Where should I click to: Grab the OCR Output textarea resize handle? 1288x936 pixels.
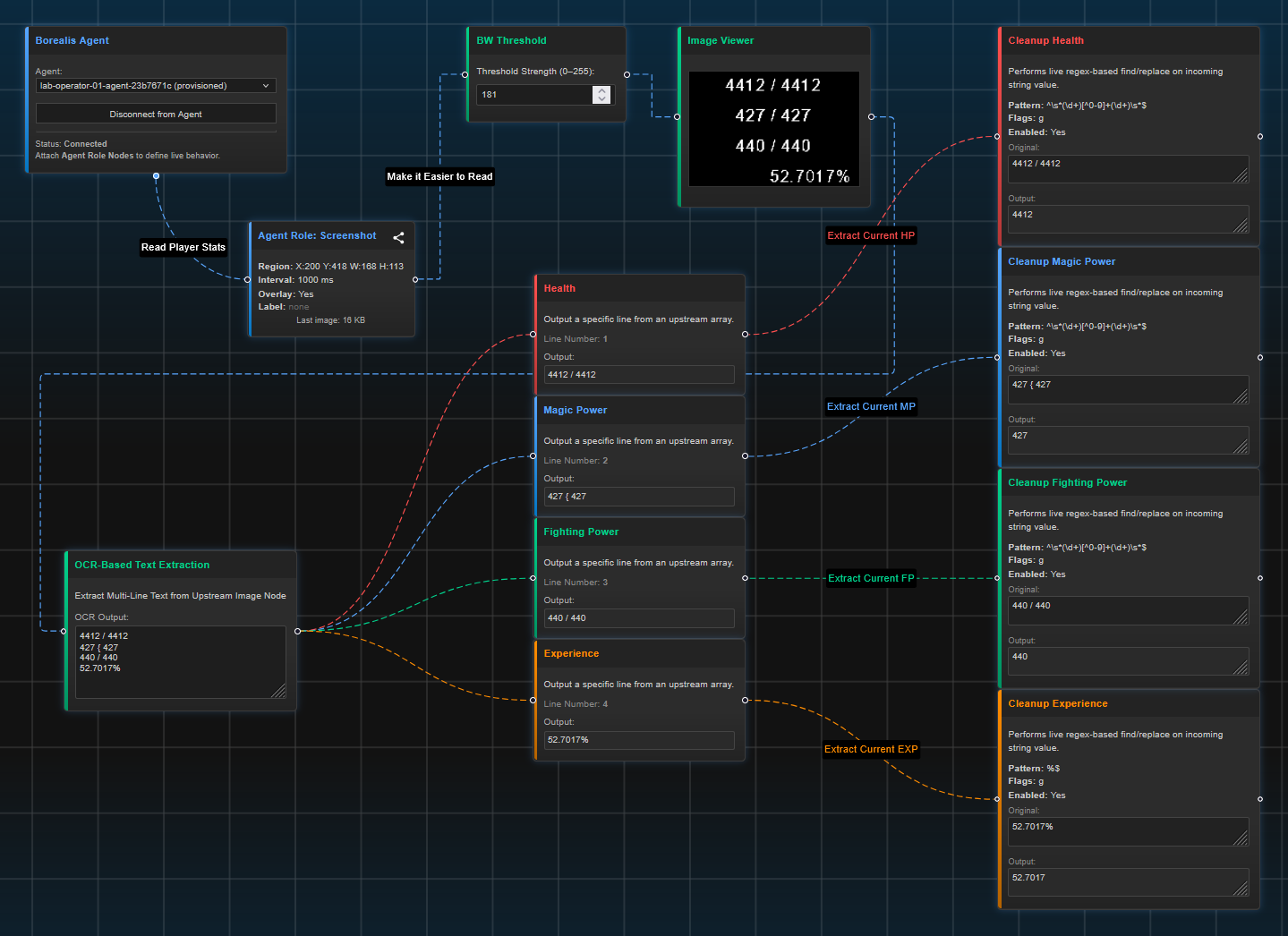point(278,691)
